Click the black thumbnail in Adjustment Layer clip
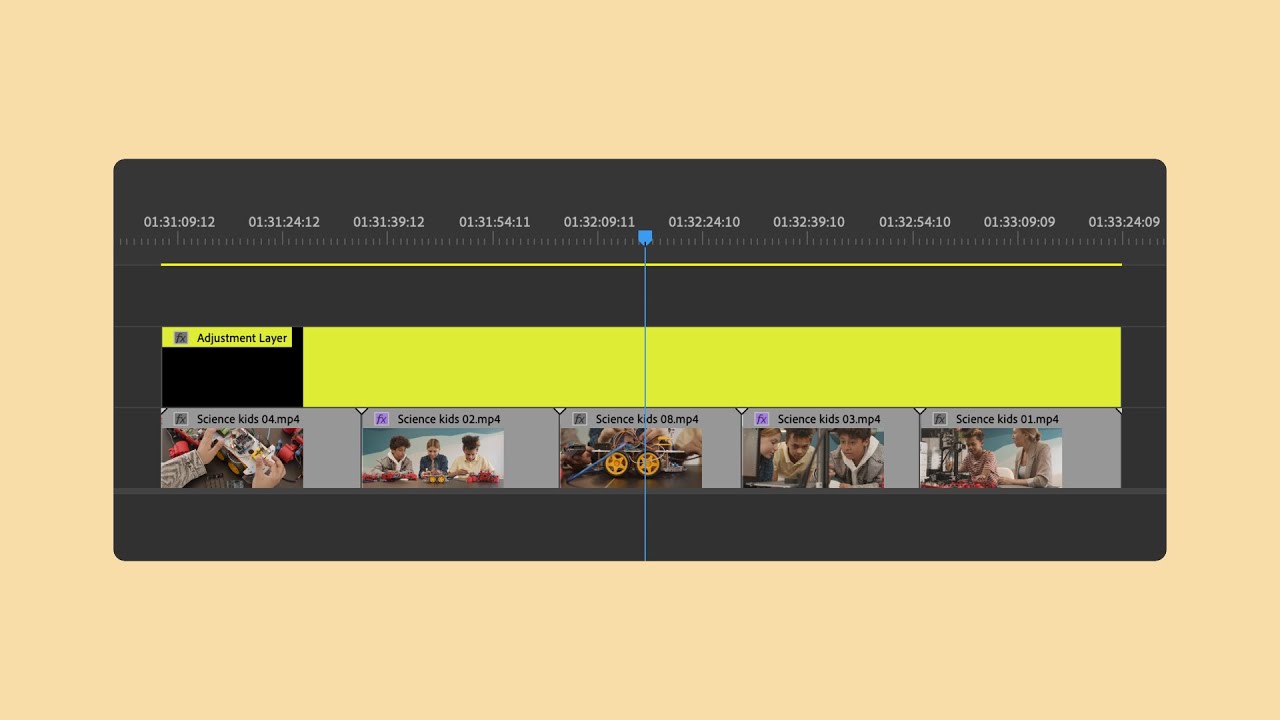 [232, 377]
